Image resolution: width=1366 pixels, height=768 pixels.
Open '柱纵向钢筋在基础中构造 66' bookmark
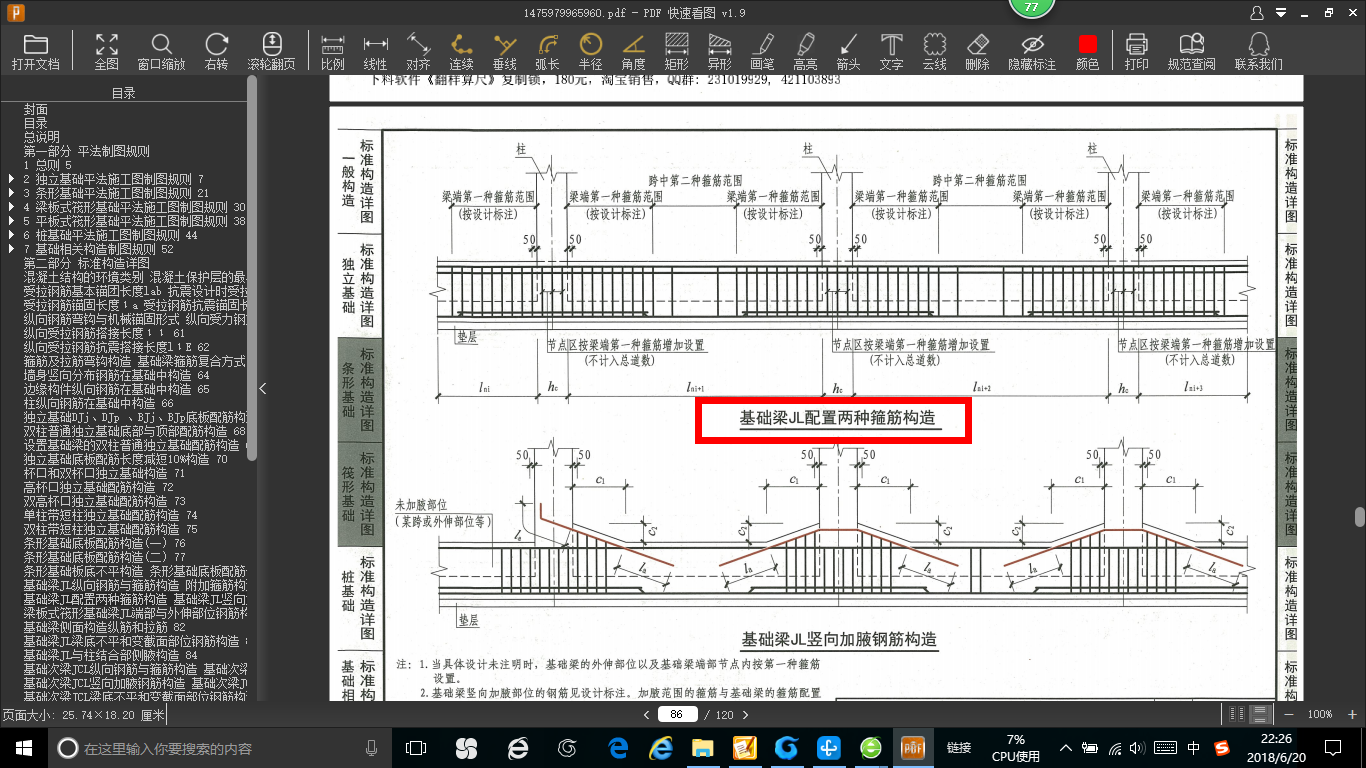(99, 403)
